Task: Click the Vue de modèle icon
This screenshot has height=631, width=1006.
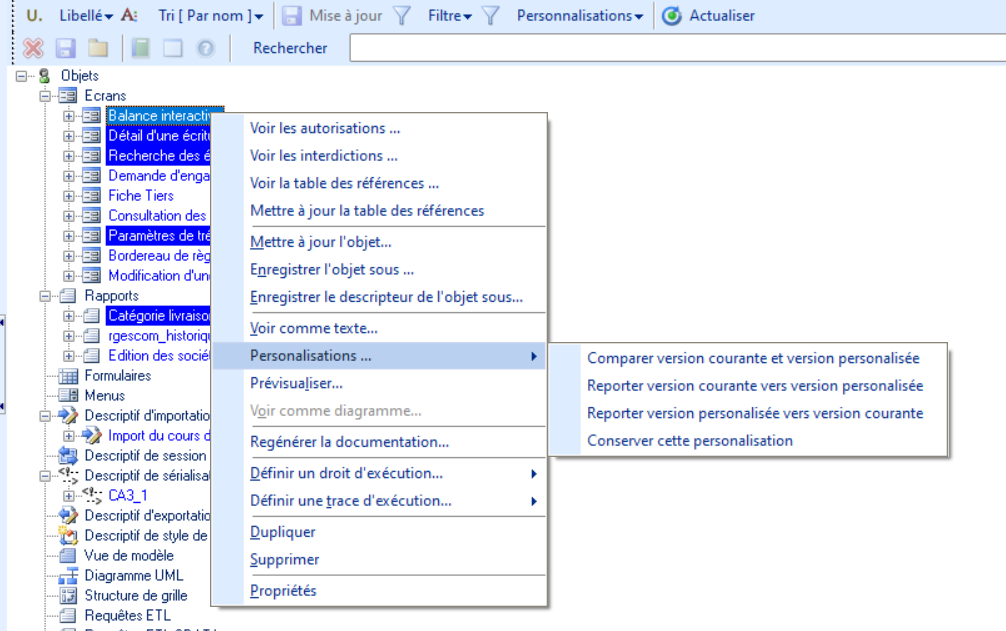Action: [68, 555]
